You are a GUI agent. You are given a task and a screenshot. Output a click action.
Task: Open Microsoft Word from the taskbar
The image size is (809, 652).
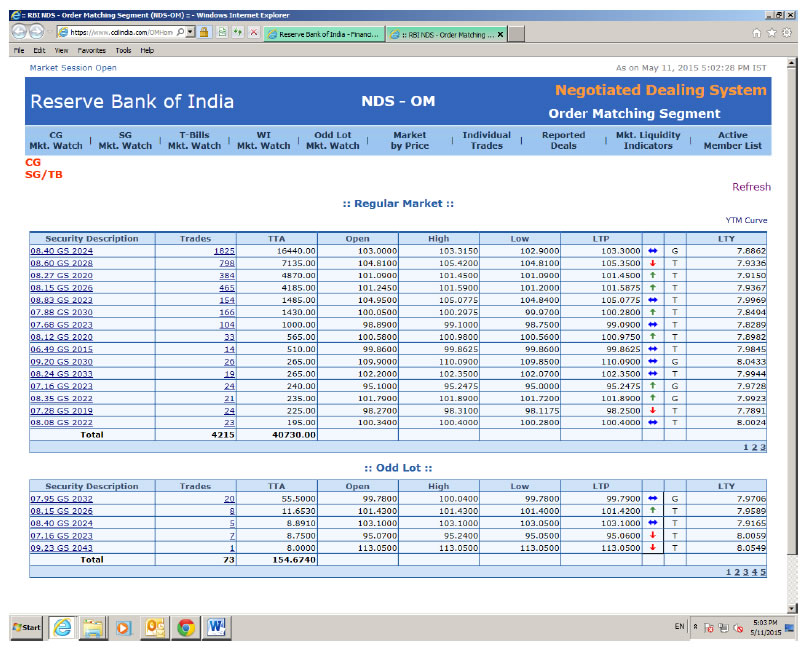point(216,628)
